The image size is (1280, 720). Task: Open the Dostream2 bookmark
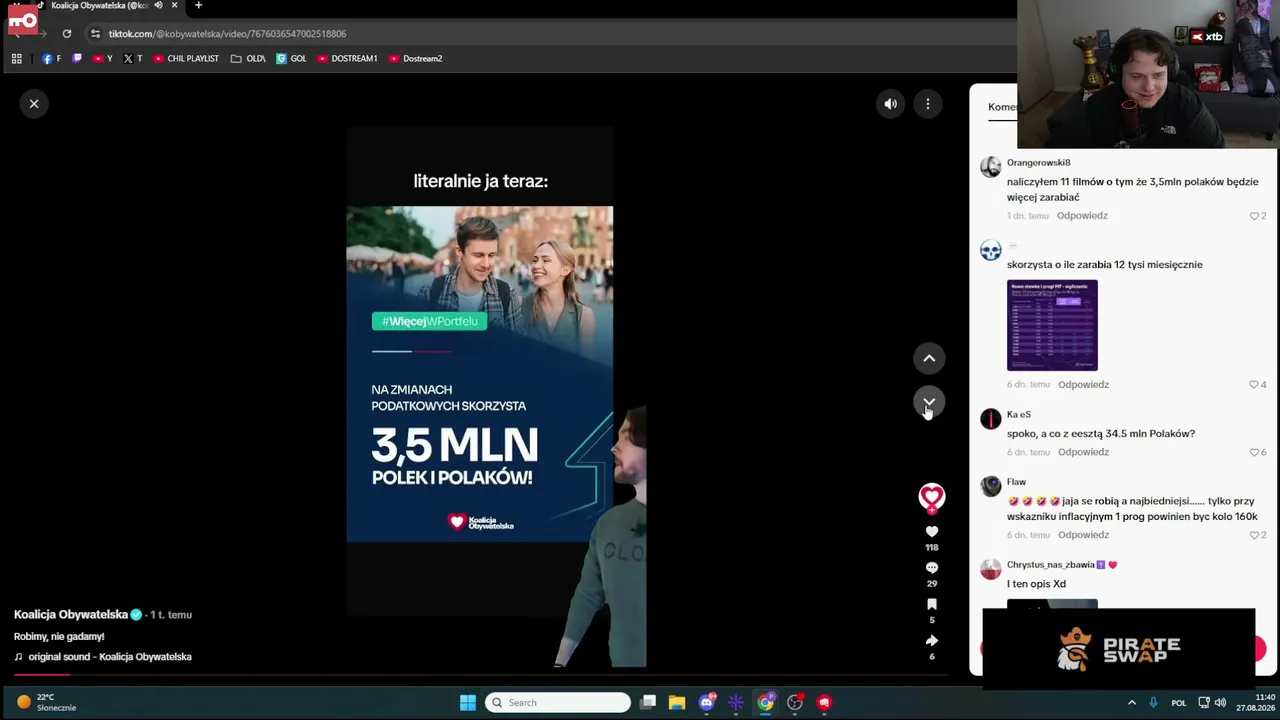pos(415,59)
